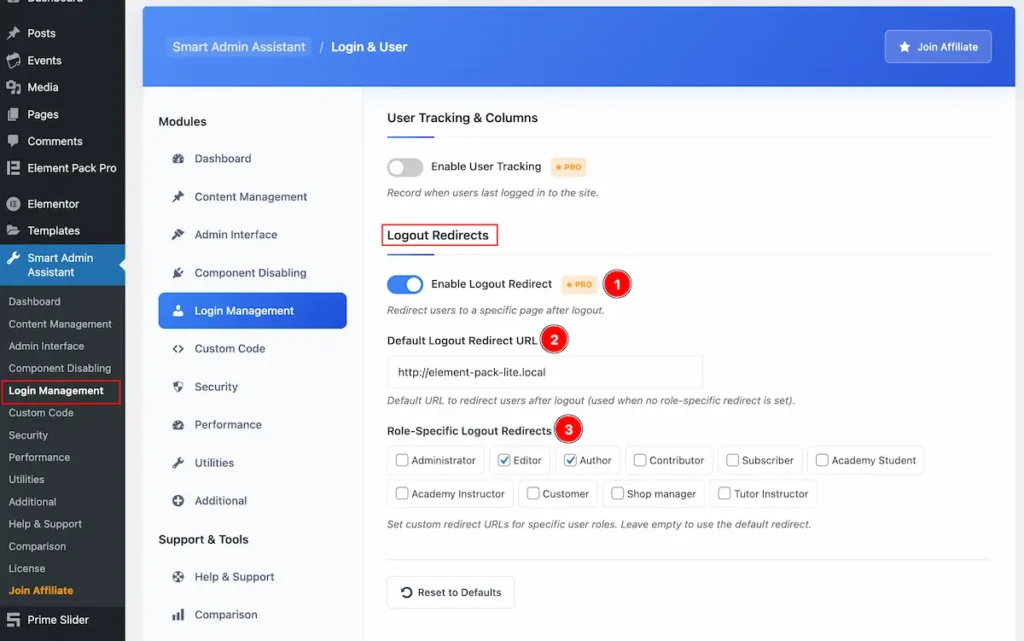1024x641 pixels.
Task: Check the Subscriber role checkbox
Action: click(733, 460)
